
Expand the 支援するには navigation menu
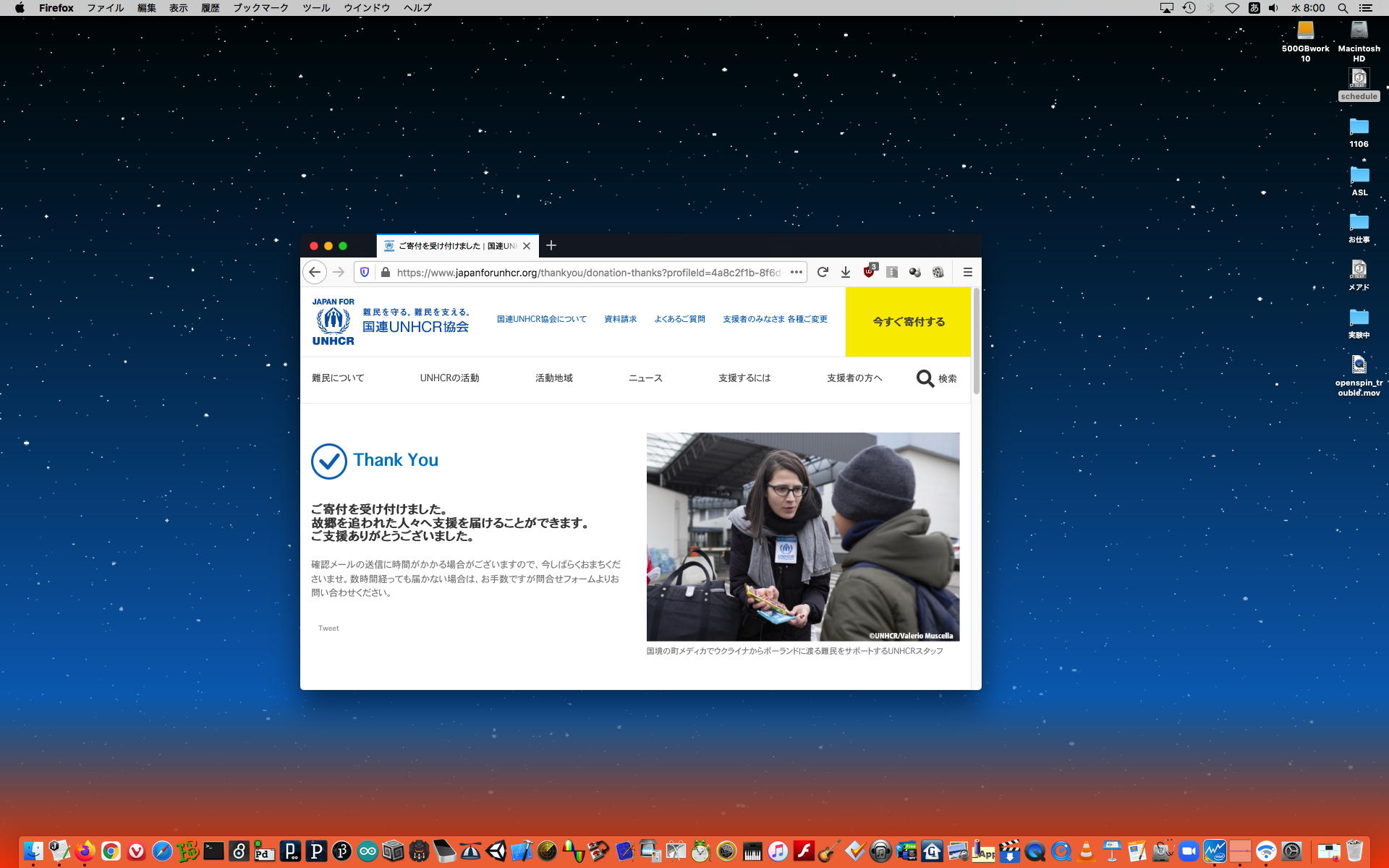click(x=744, y=378)
